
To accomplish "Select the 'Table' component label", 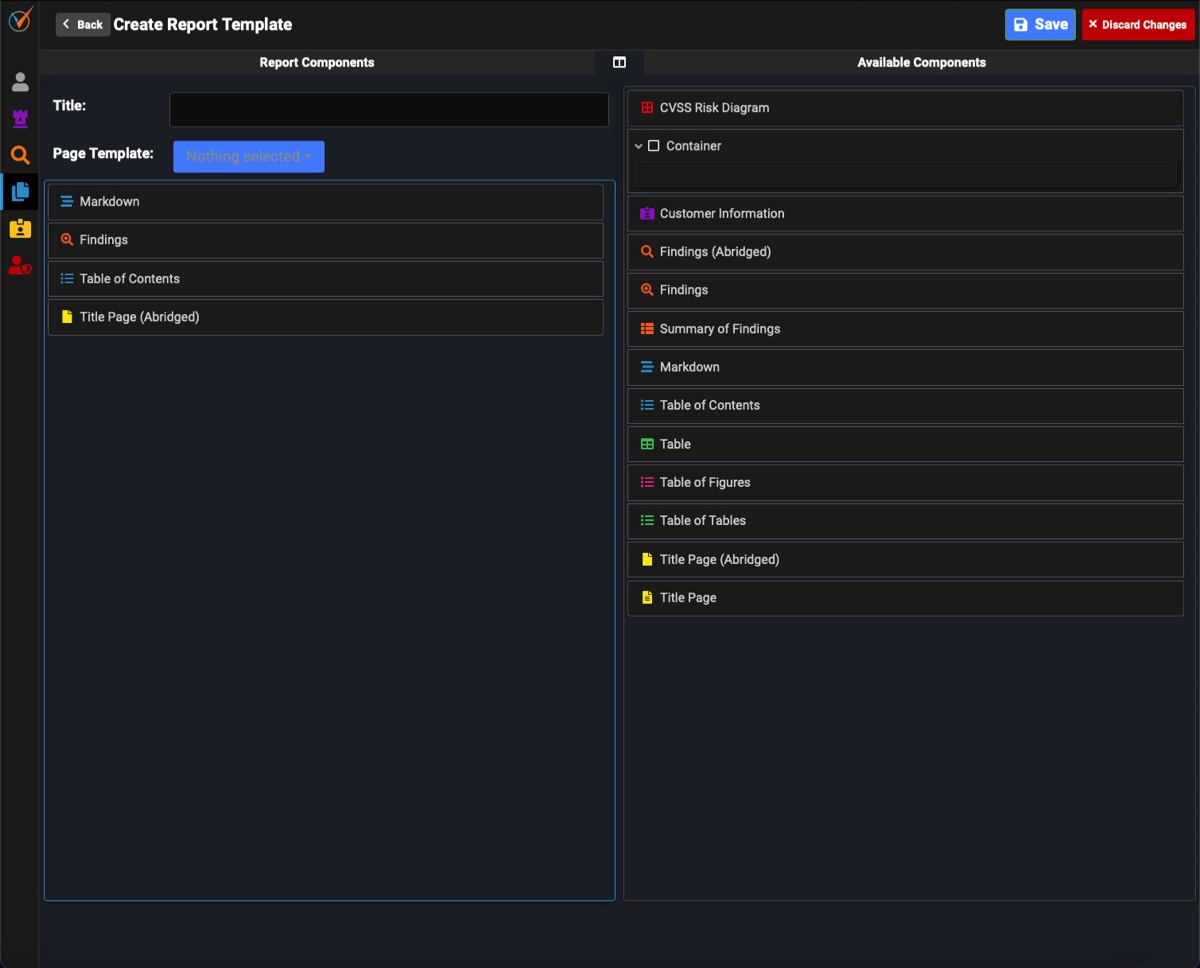I will [x=675, y=444].
